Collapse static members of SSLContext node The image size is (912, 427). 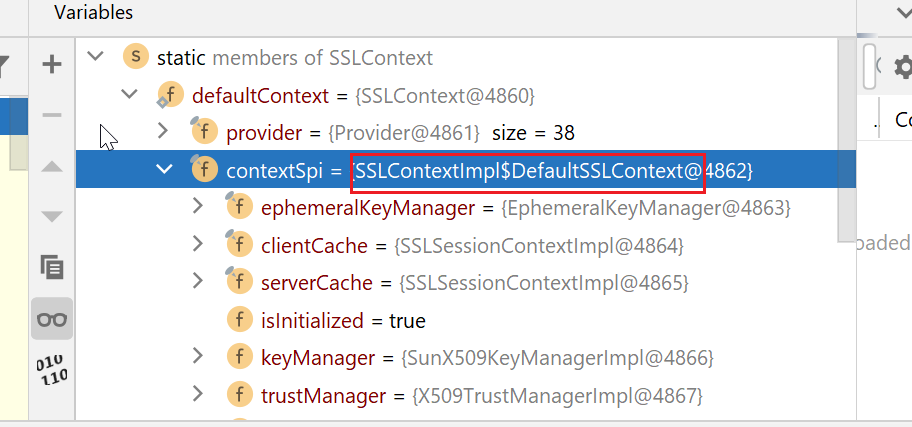tap(96, 57)
